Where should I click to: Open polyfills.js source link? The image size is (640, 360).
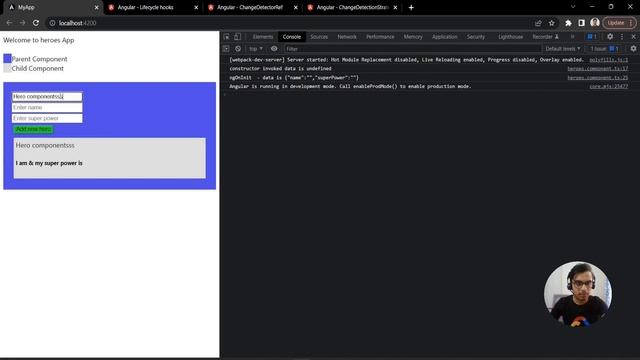609,60
